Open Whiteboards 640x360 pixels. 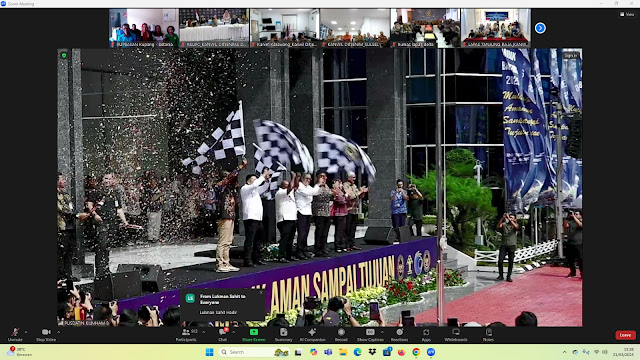tap(456, 335)
